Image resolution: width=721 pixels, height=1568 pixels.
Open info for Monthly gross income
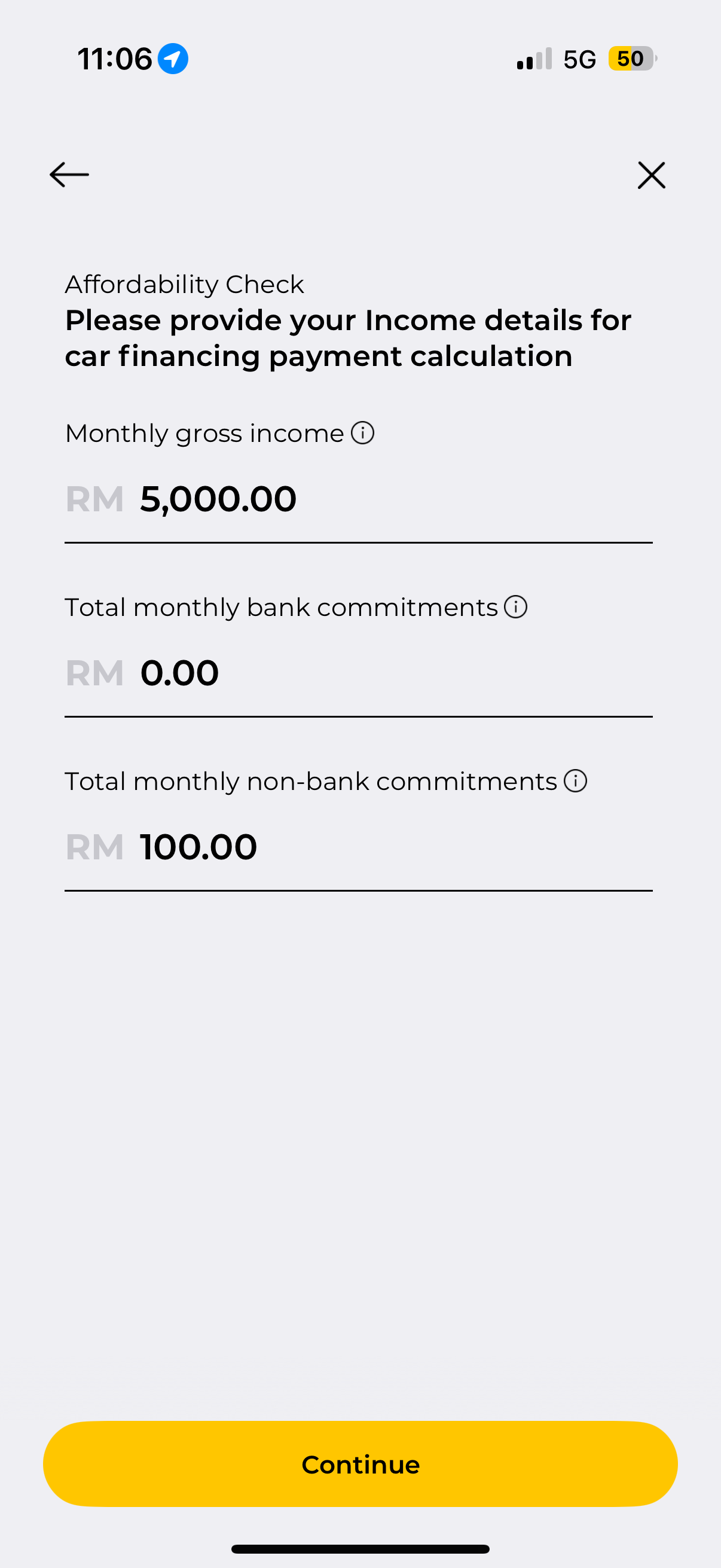coord(363,434)
